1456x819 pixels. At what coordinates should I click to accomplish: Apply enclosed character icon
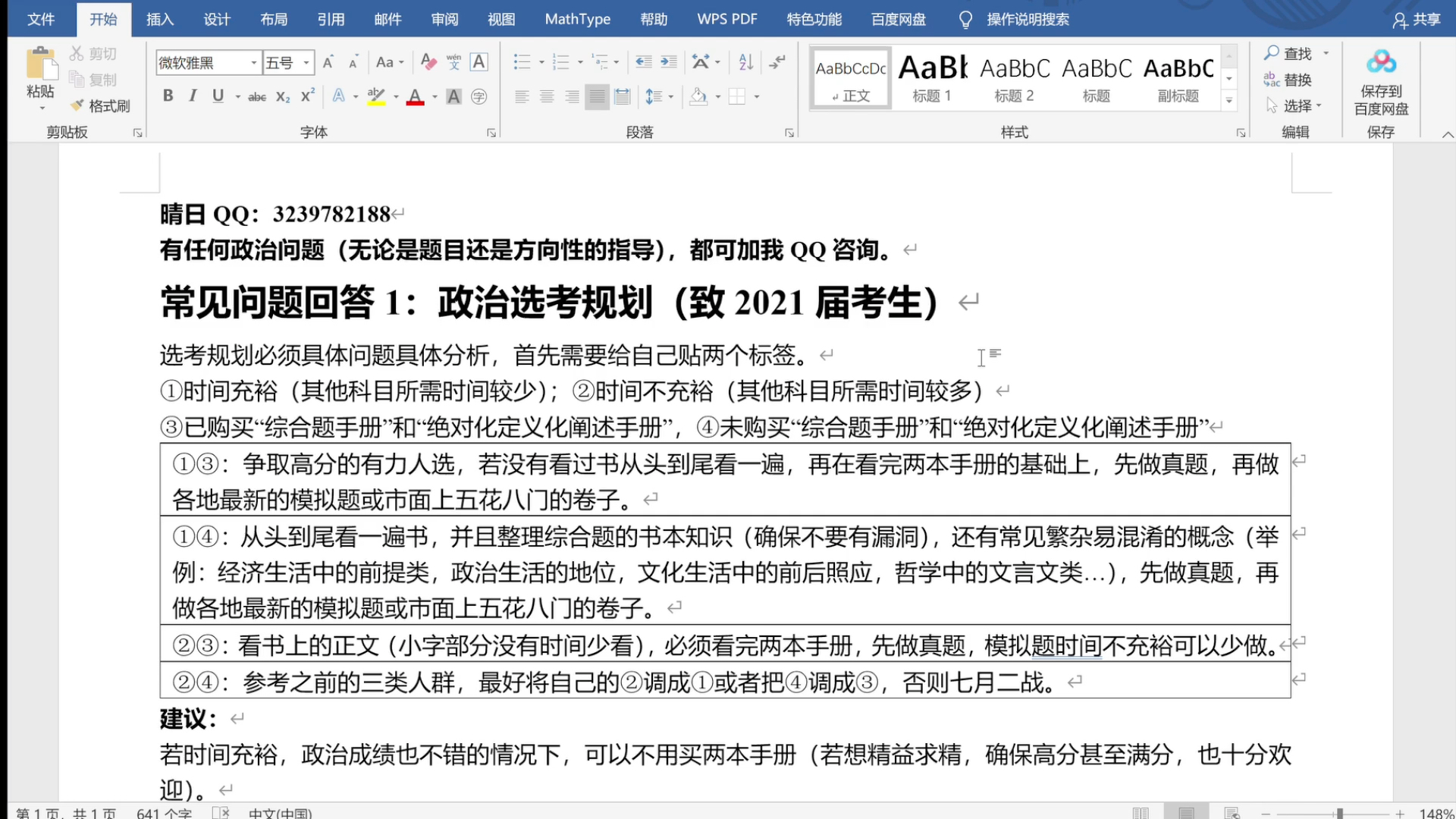(479, 96)
